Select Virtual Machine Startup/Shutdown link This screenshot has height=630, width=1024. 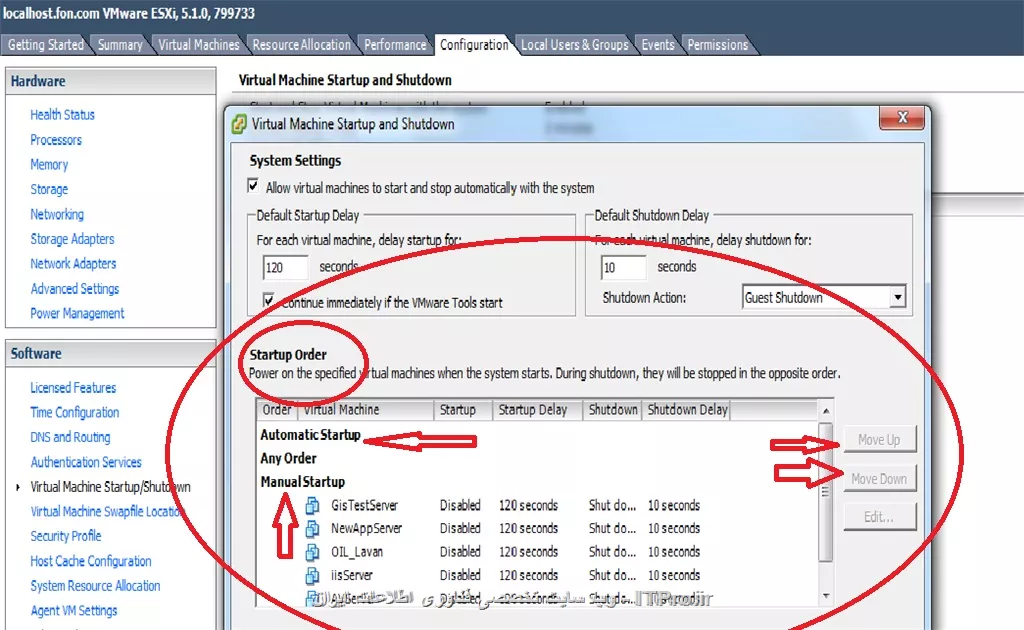pyautogui.click(x=110, y=487)
